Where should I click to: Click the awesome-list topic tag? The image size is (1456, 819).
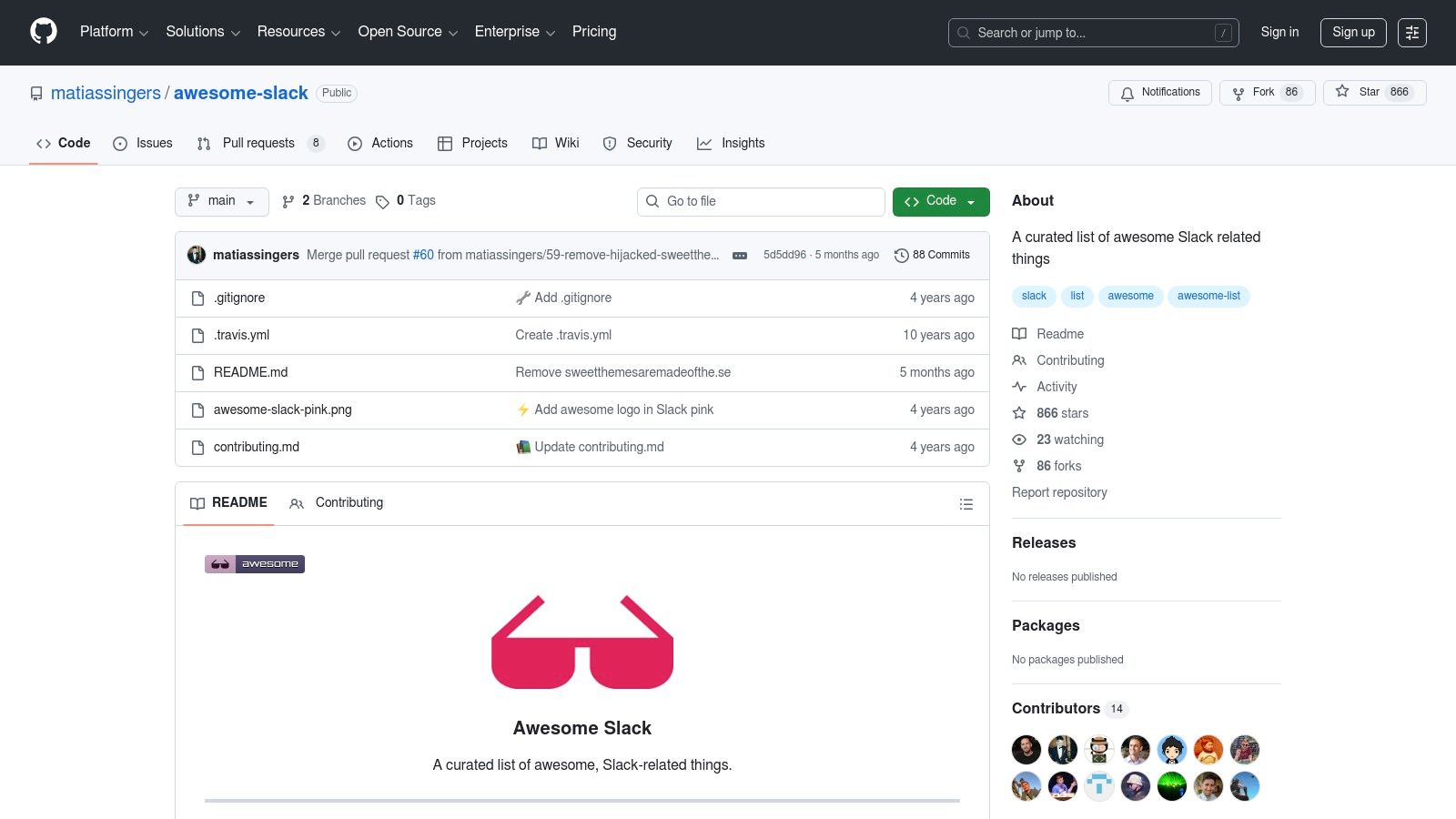pyautogui.click(x=1208, y=296)
